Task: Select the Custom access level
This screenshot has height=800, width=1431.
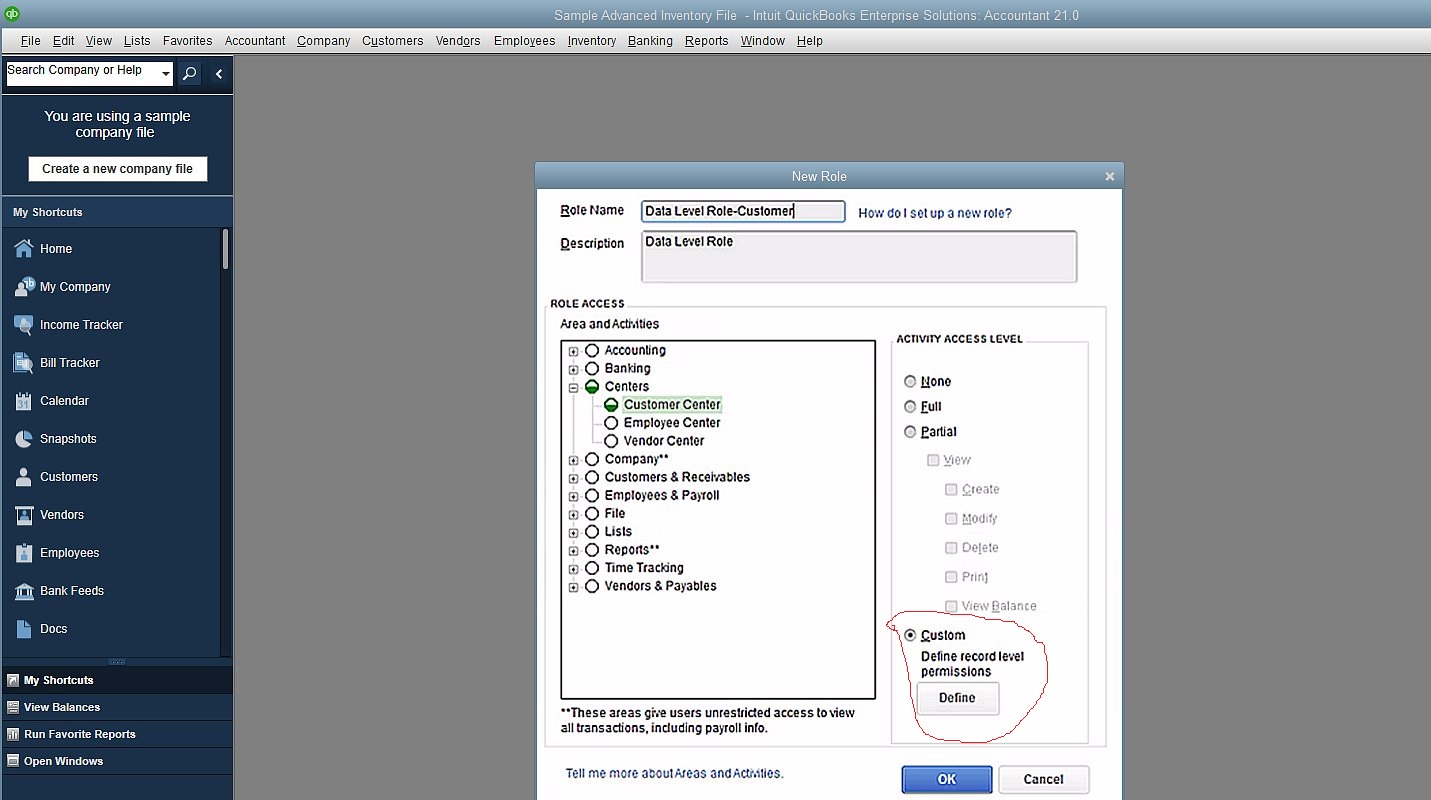Action: click(x=910, y=635)
